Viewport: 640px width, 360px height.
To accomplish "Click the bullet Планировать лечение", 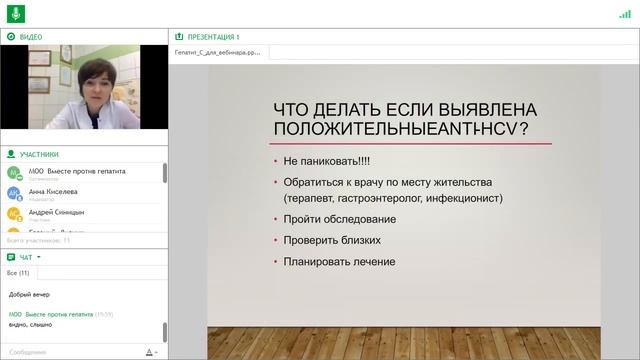I will (339, 262).
